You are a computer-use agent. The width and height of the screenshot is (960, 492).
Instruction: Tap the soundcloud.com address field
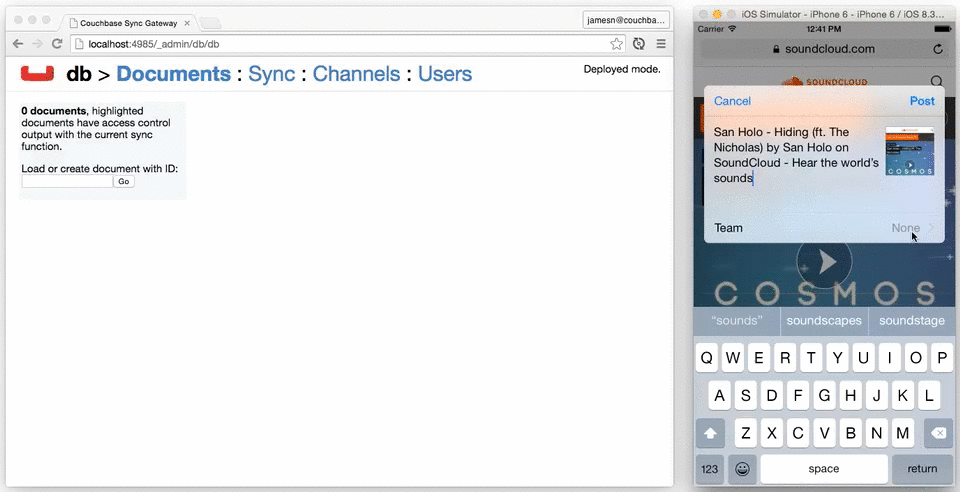[823, 49]
